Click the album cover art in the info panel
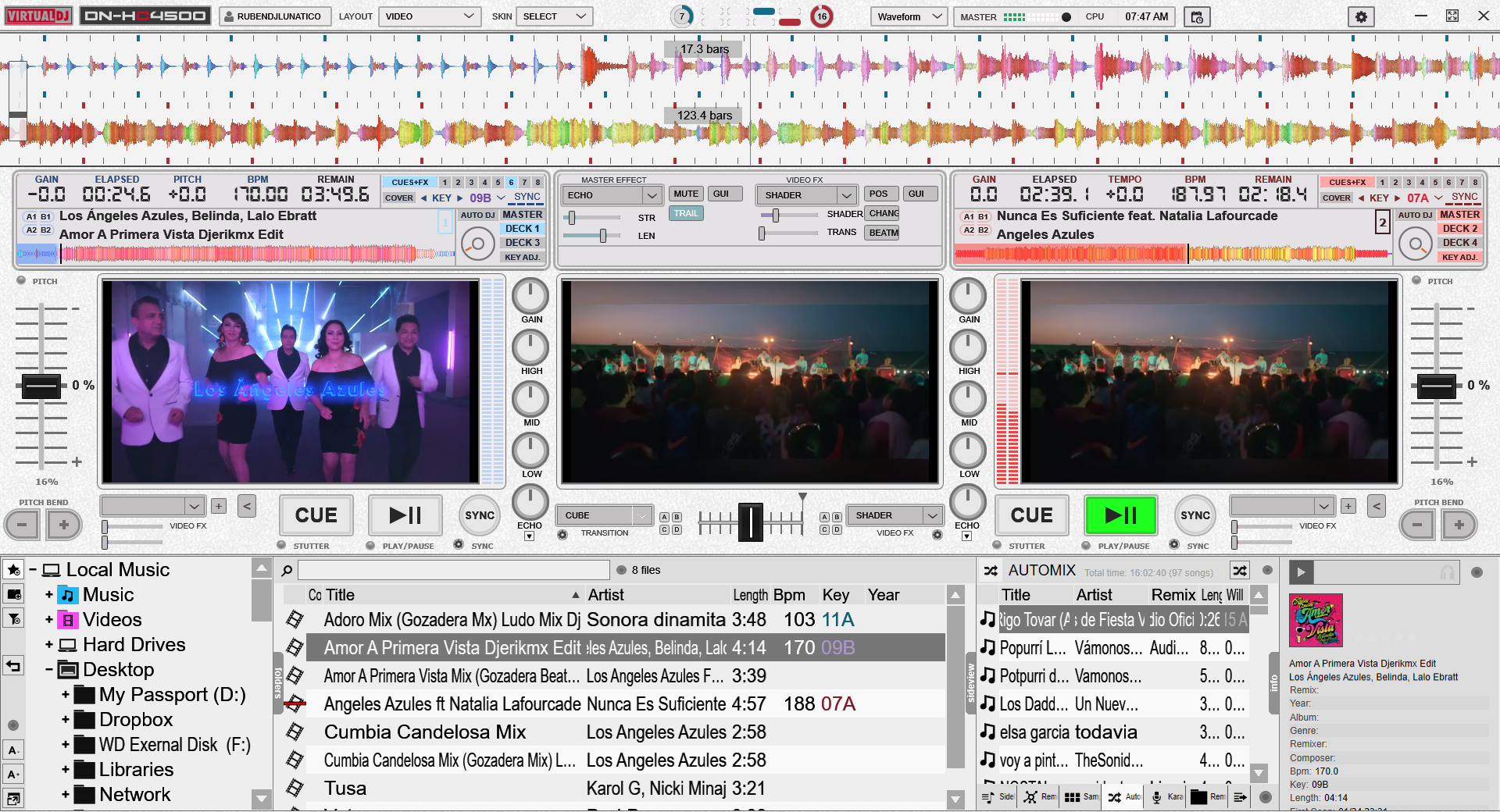This screenshot has height=812, width=1500. (x=1316, y=621)
